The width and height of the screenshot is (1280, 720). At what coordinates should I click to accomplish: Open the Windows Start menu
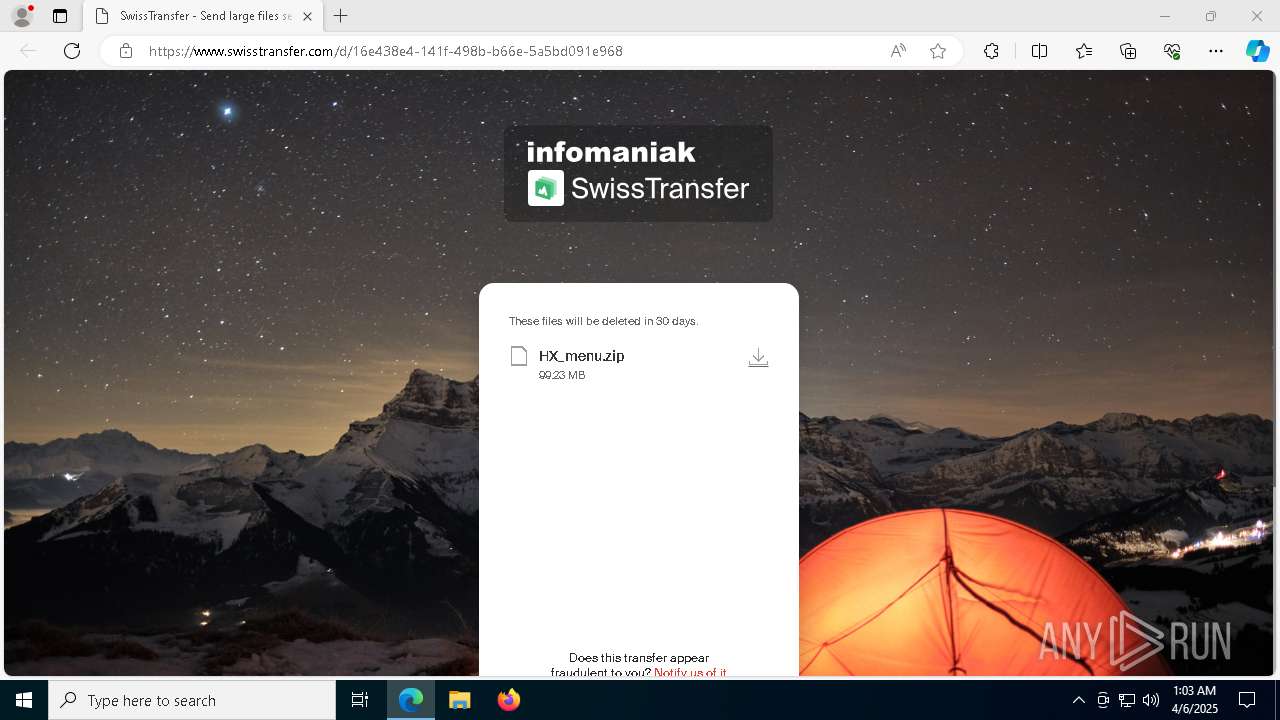click(24, 700)
